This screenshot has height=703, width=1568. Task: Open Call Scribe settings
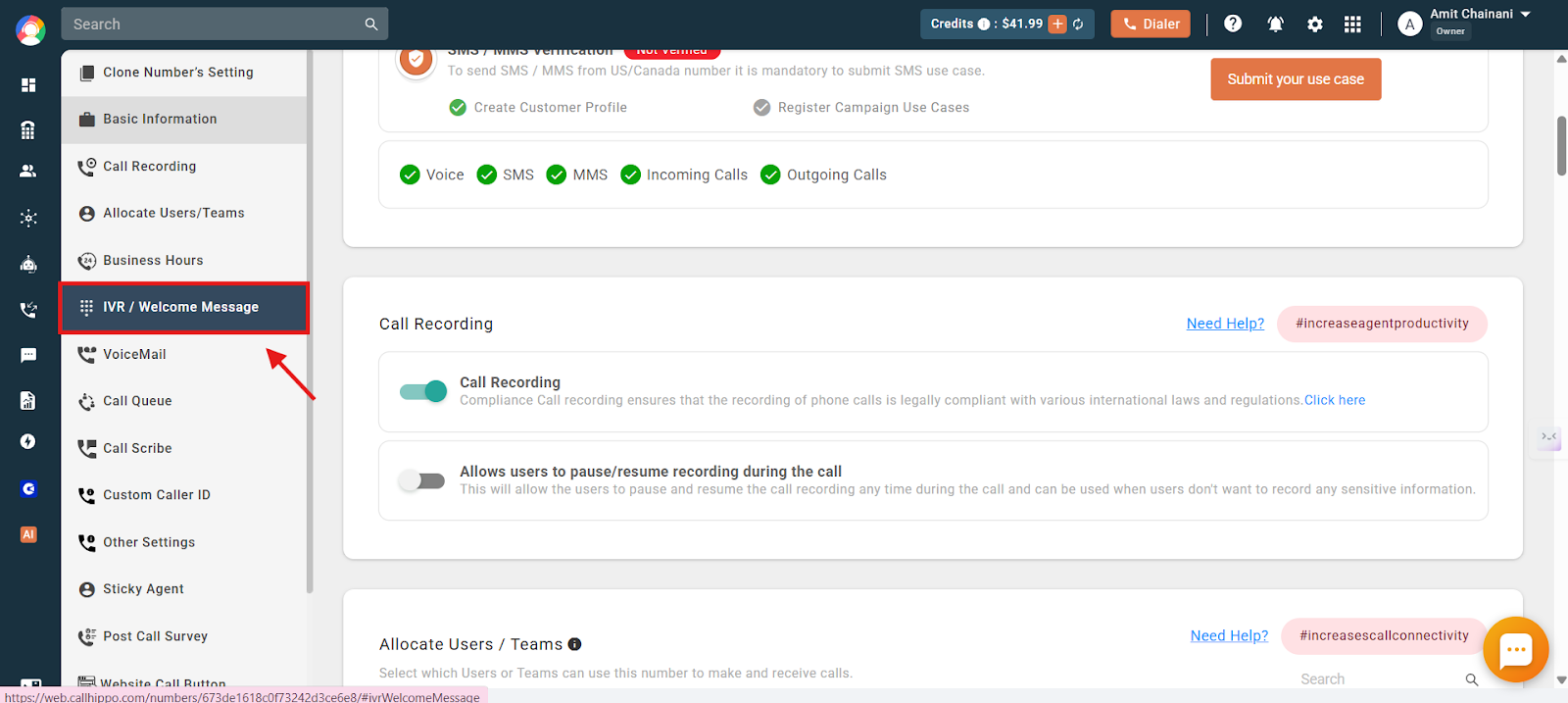pos(184,448)
